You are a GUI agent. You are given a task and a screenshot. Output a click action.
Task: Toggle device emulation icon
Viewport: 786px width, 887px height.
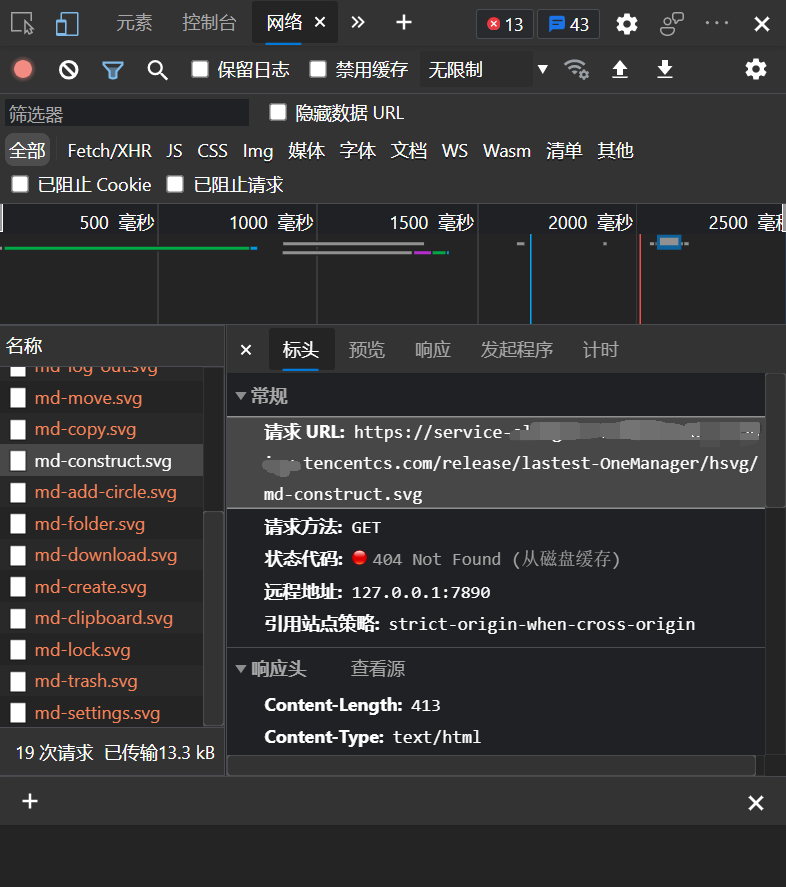[67, 24]
